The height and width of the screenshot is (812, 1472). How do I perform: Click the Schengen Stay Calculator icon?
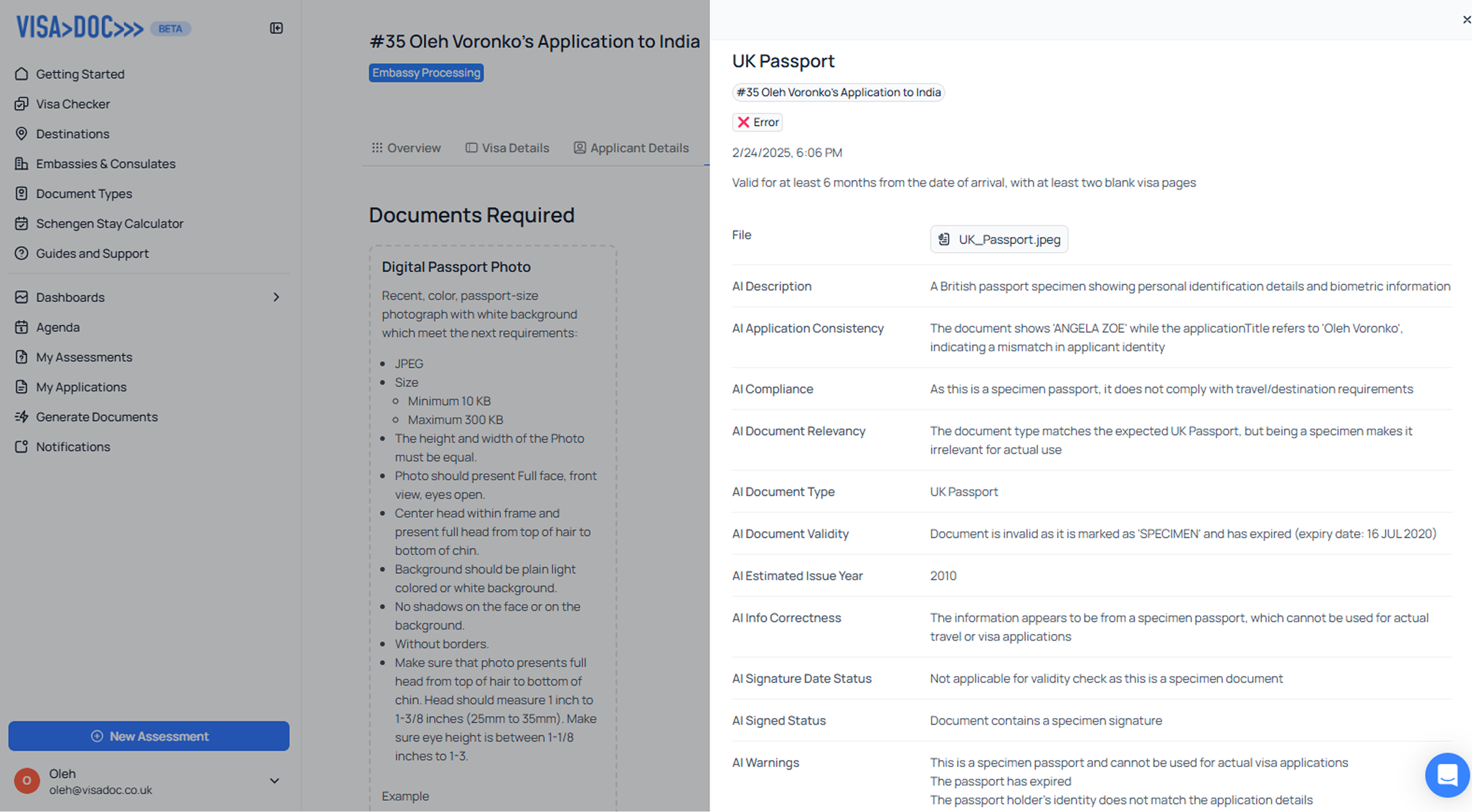[x=21, y=224]
